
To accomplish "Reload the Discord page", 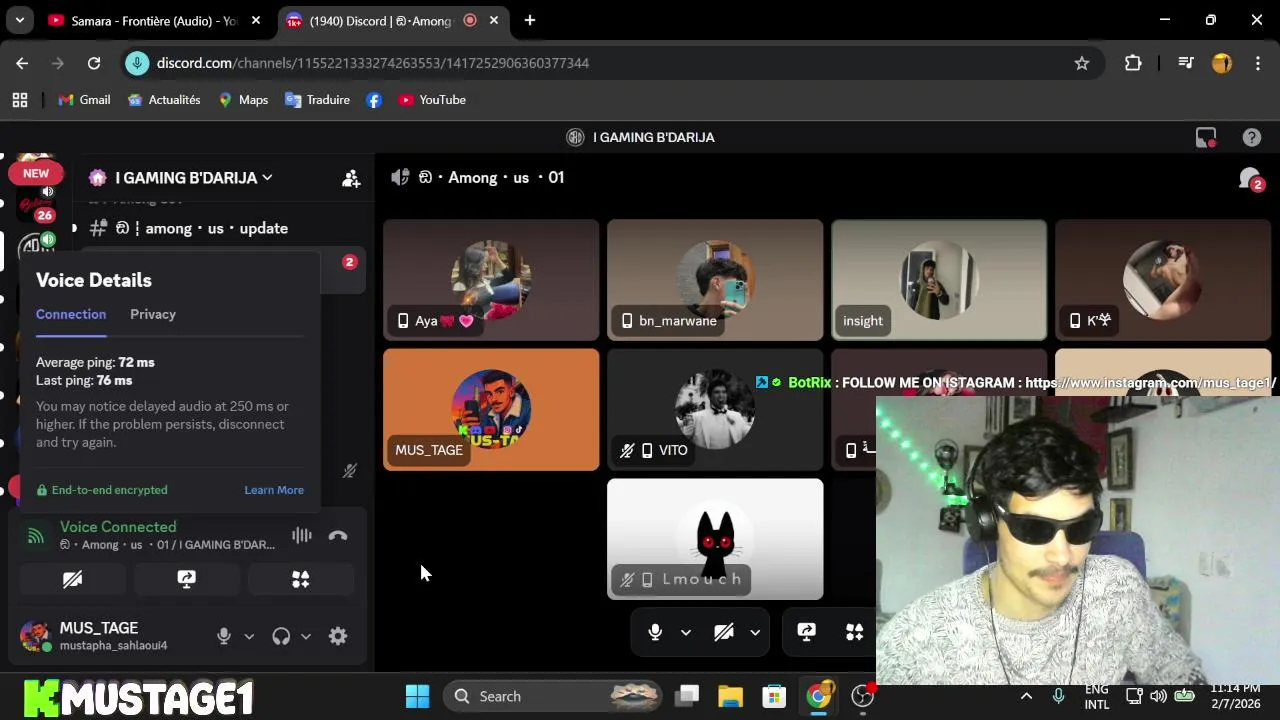I will coord(94,63).
